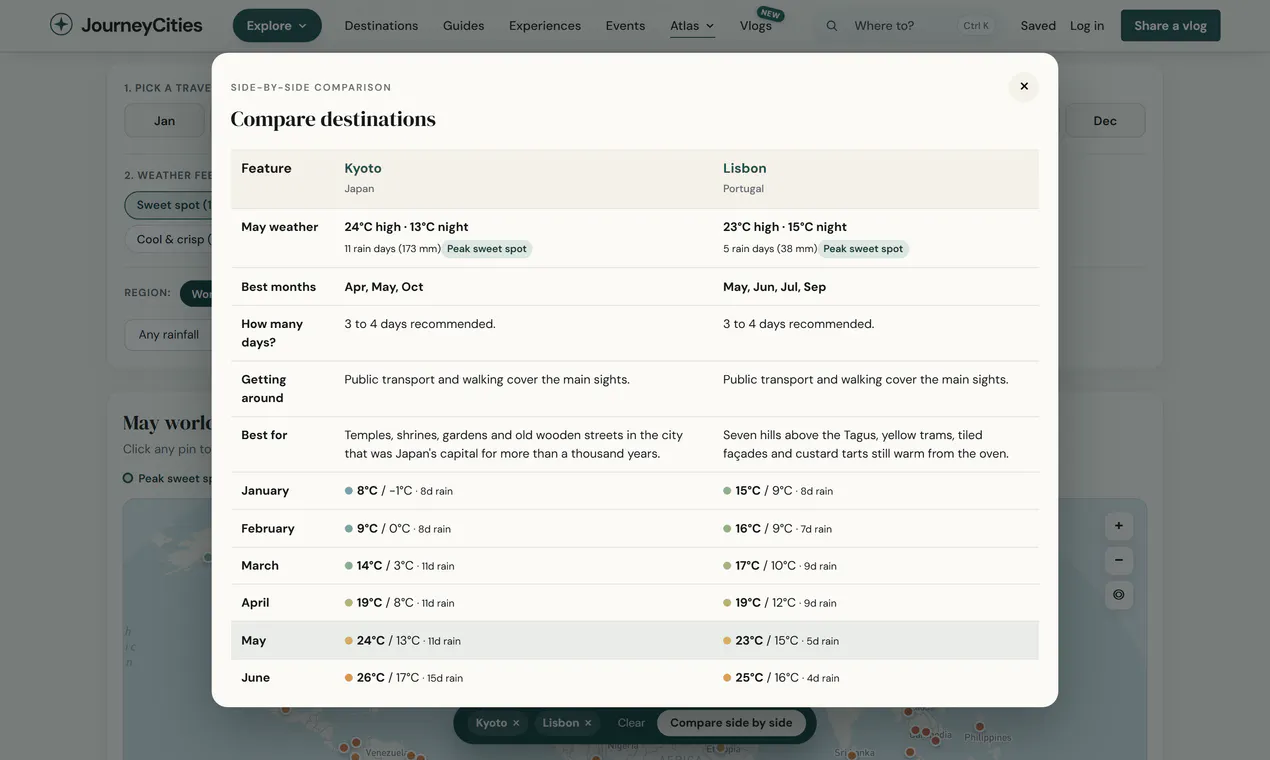Click the Log in link
This screenshot has height=760, width=1270.
tap(1087, 26)
